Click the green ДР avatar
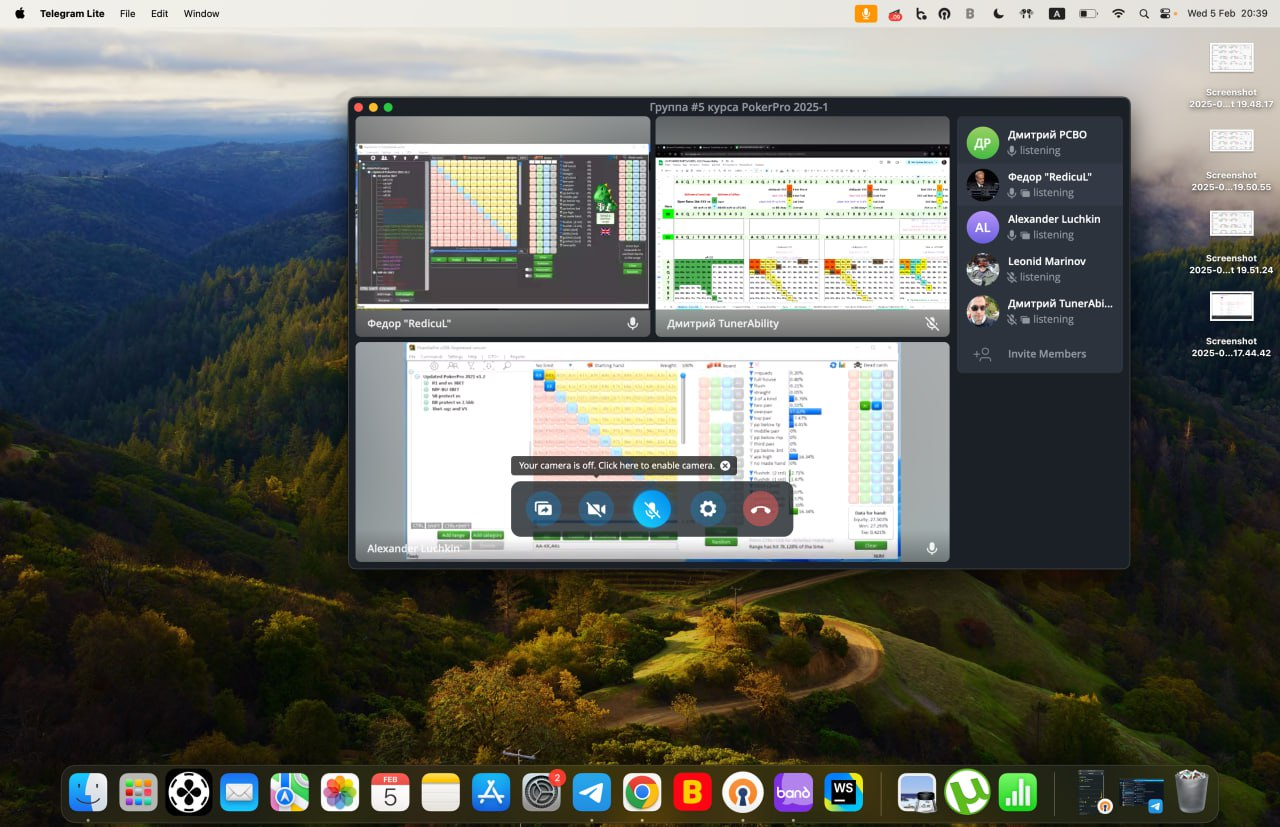This screenshot has width=1280, height=827. coord(983,143)
